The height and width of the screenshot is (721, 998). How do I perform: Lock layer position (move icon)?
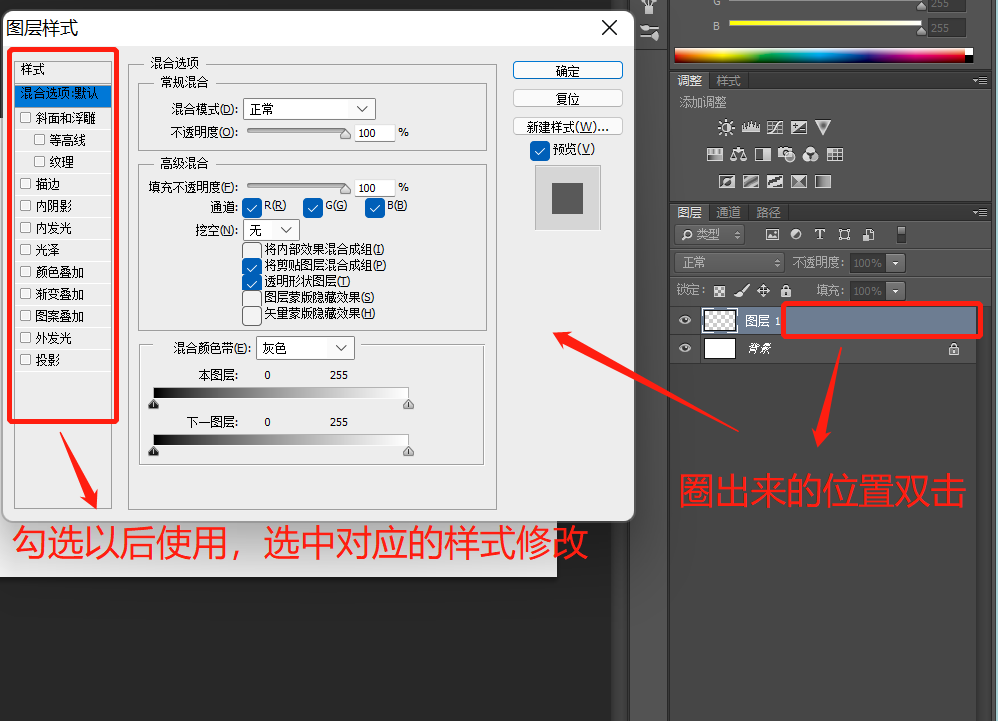(x=763, y=291)
